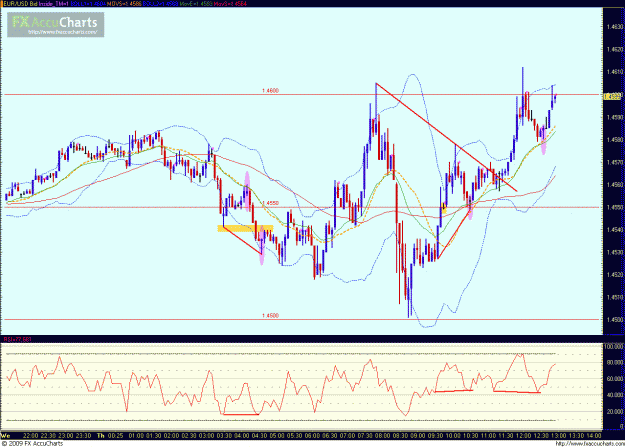Select the 1.4530 value on price axis
The width and height of the screenshot is (625, 448).
pos(614,252)
